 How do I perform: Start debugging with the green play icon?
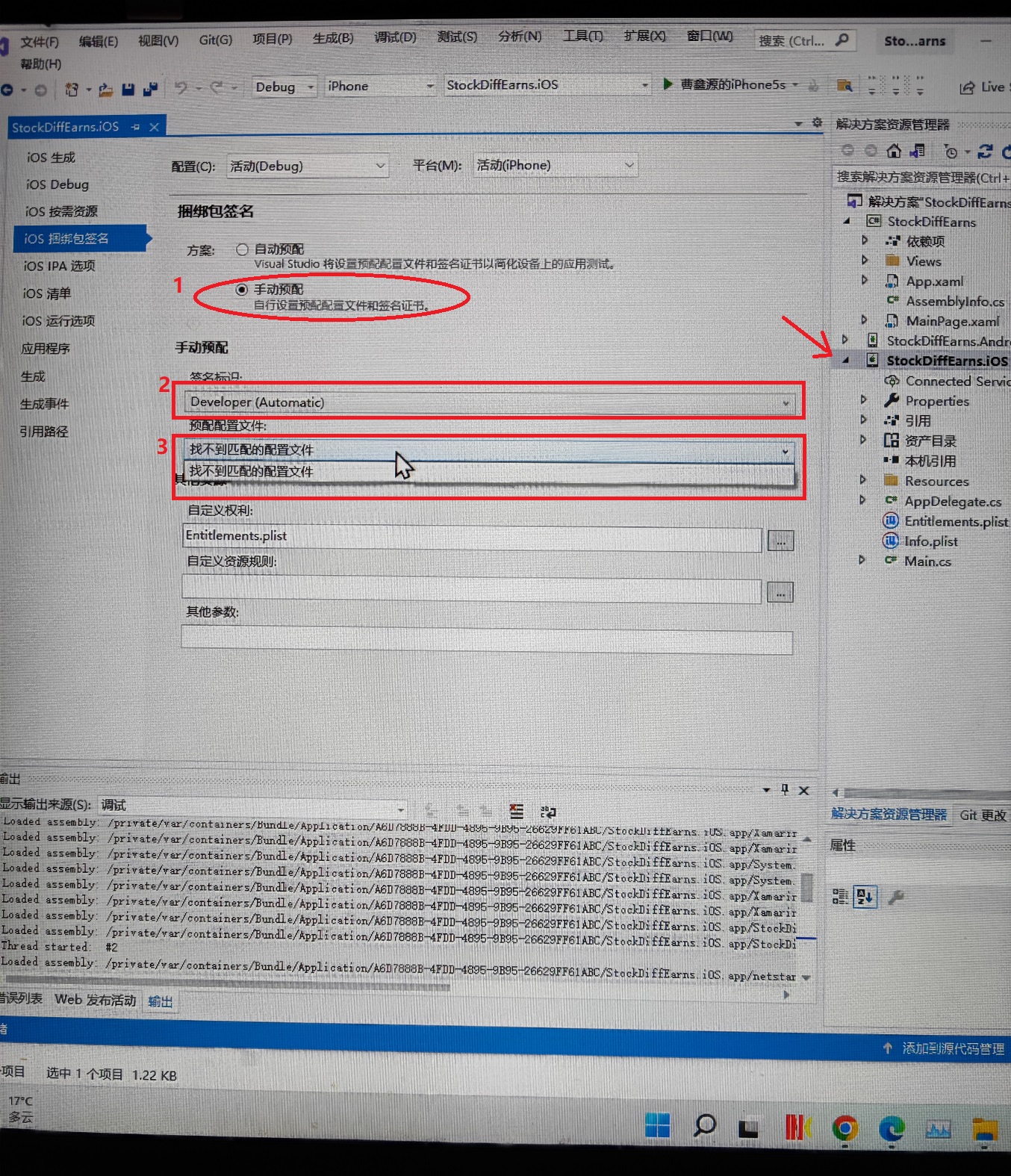(x=668, y=84)
